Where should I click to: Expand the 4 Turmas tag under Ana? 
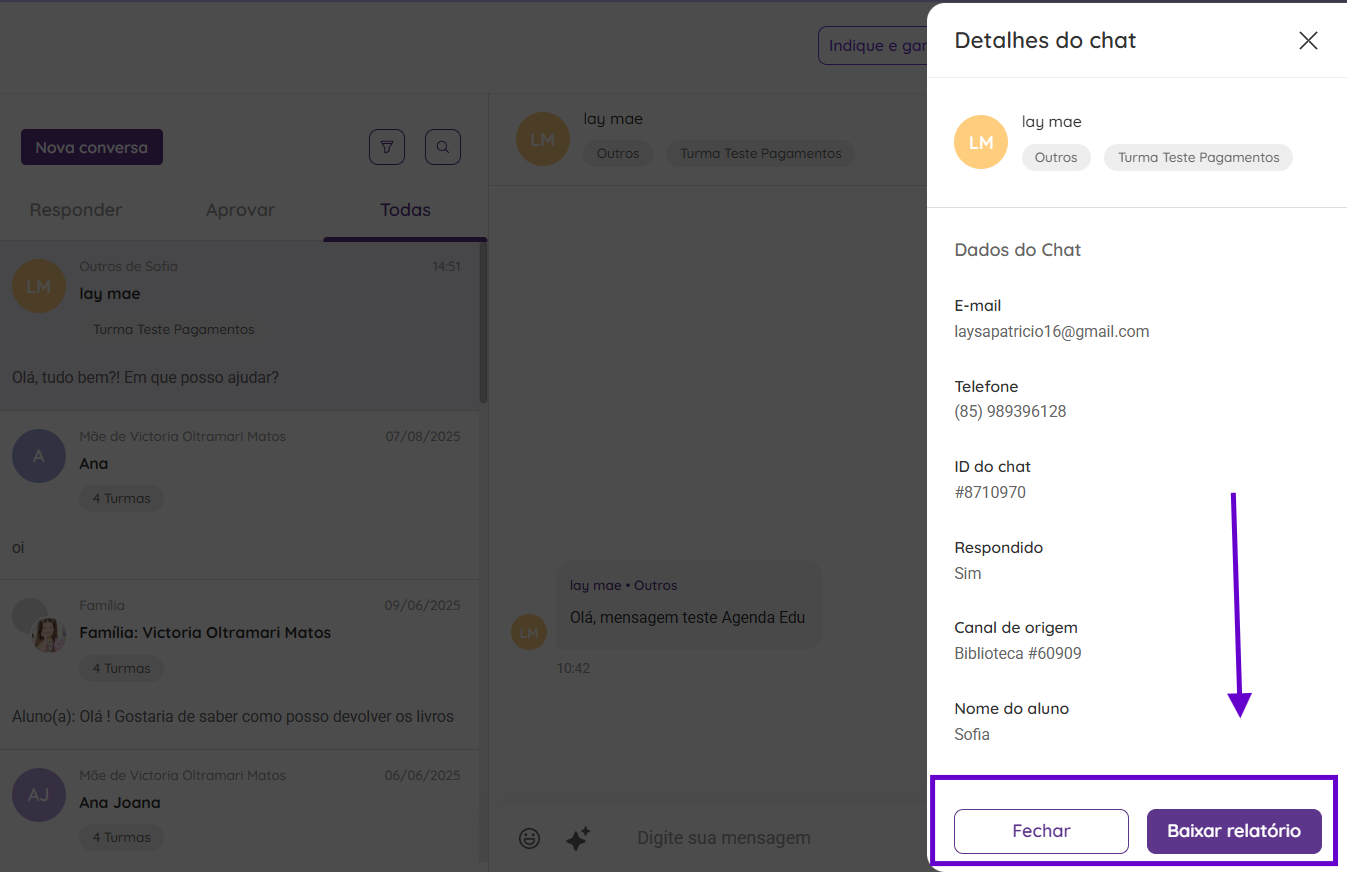(x=121, y=498)
